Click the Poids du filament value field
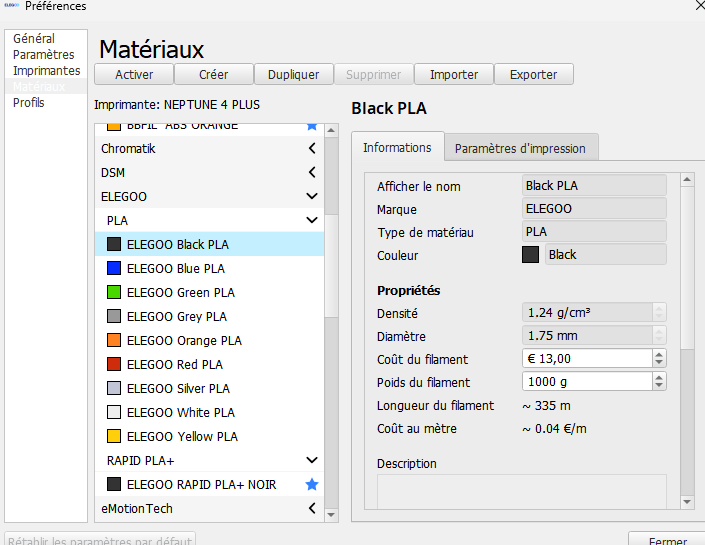The image size is (705, 545). coord(587,381)
